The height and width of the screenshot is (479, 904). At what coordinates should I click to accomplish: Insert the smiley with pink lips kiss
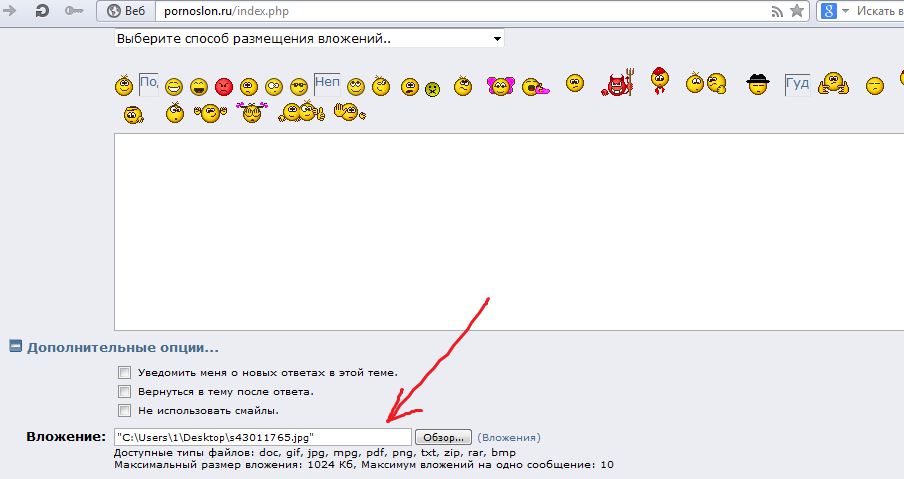pos(535,87)
